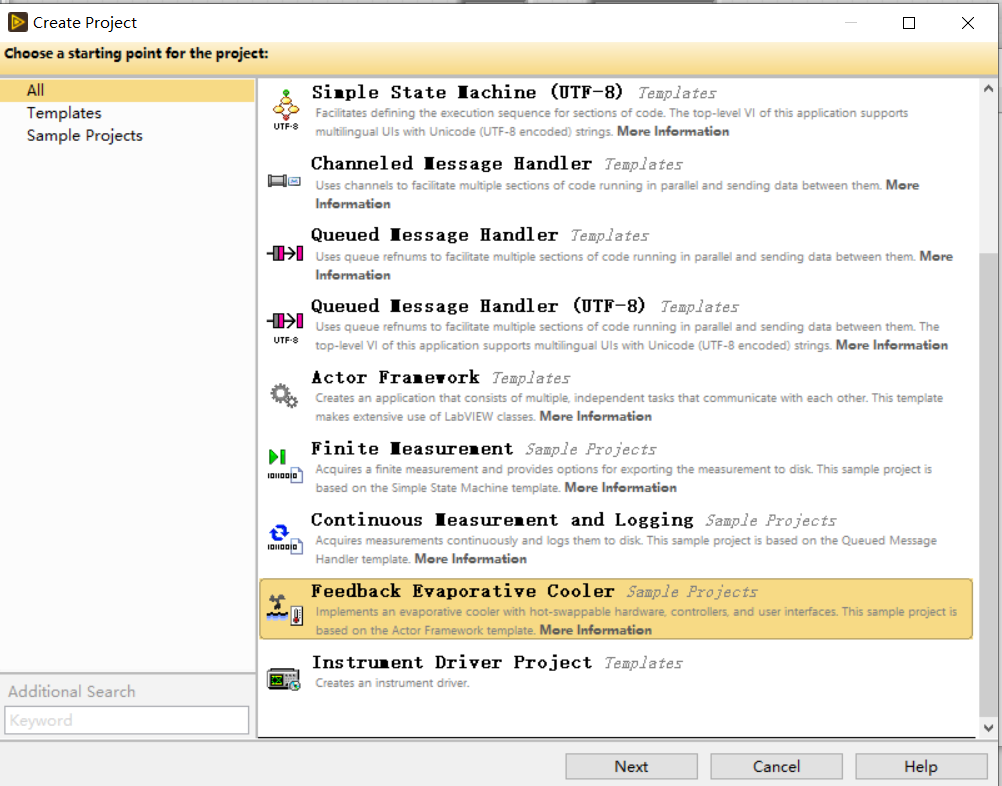Click the Channeled Message Handler icon
The image size is (1002, 786).
pyautogui.click(x=284, y=181)
